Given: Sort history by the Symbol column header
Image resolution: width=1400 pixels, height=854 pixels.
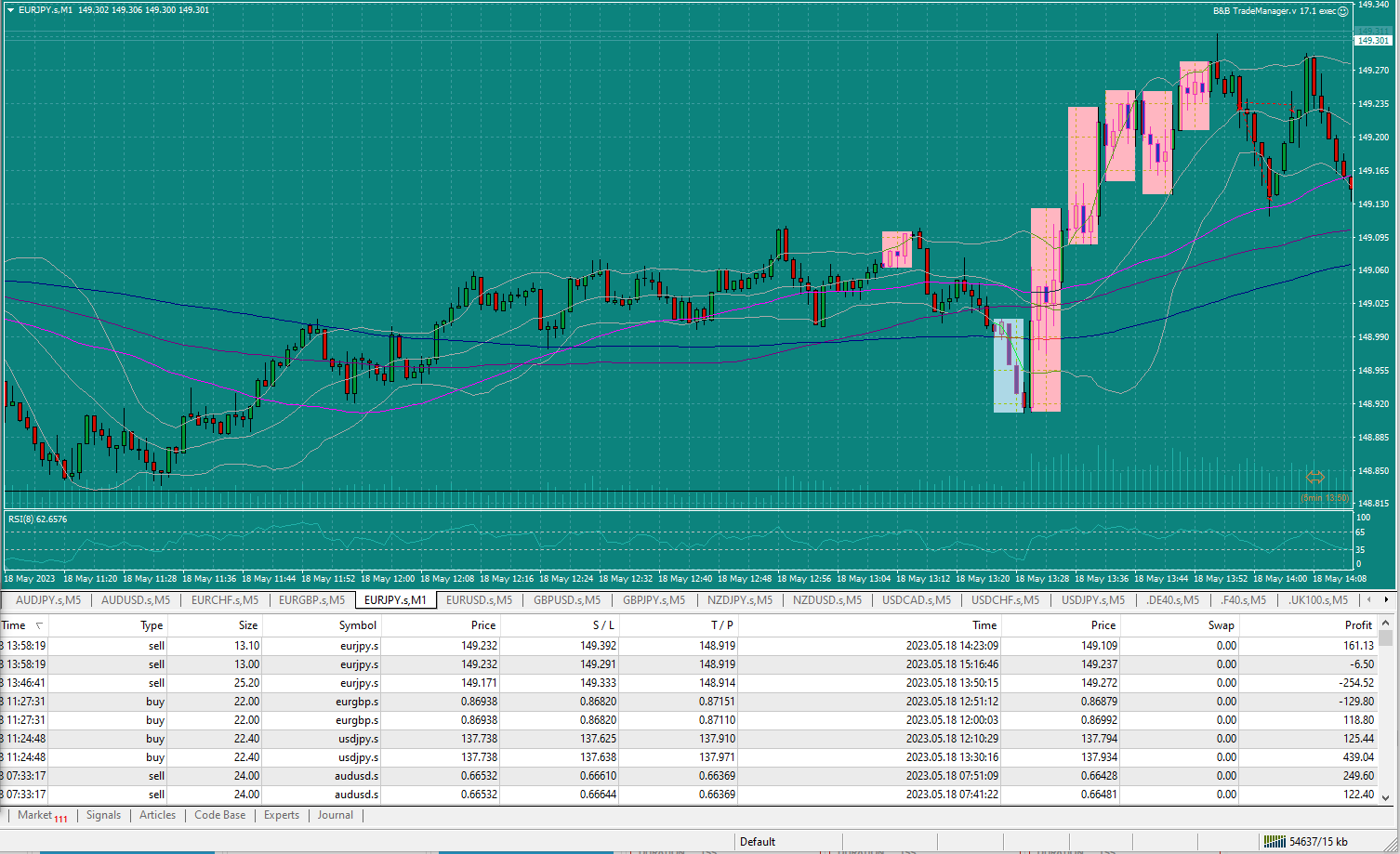Looking at the screenshot, I should tap(358, 625).
